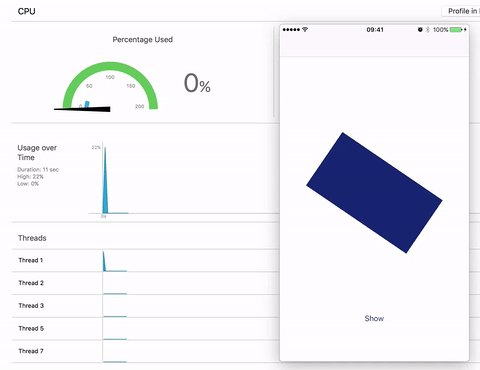Screen dimensions: 480x370
Task: Click the Duration: 11 sec text
Action: click(x=38, y=169)
